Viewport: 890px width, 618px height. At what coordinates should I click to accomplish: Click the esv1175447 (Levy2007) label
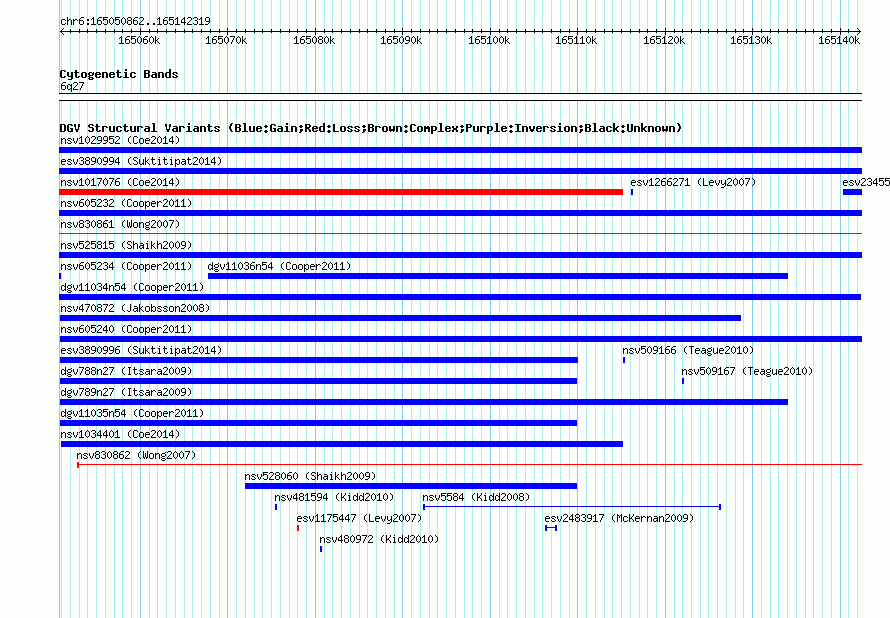(x=359, y=518)
